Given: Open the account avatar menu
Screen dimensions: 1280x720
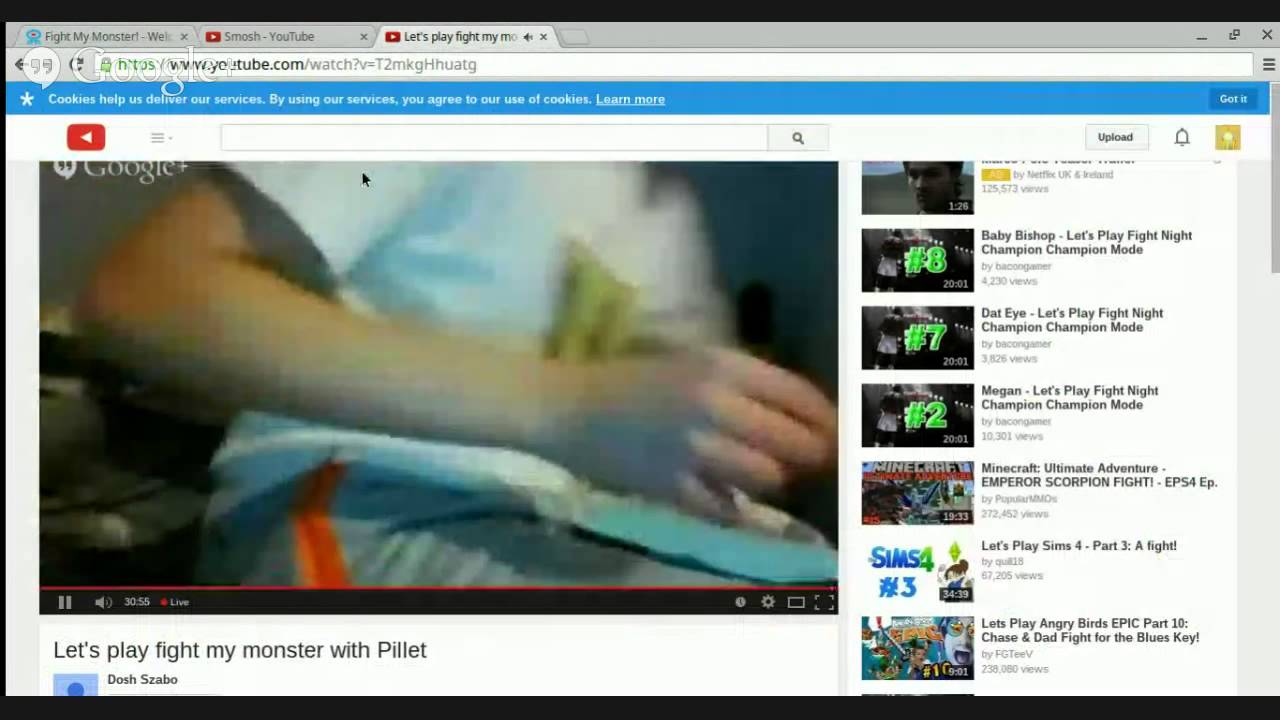Looking at the screenshot, I should [x=1228, y=137].
